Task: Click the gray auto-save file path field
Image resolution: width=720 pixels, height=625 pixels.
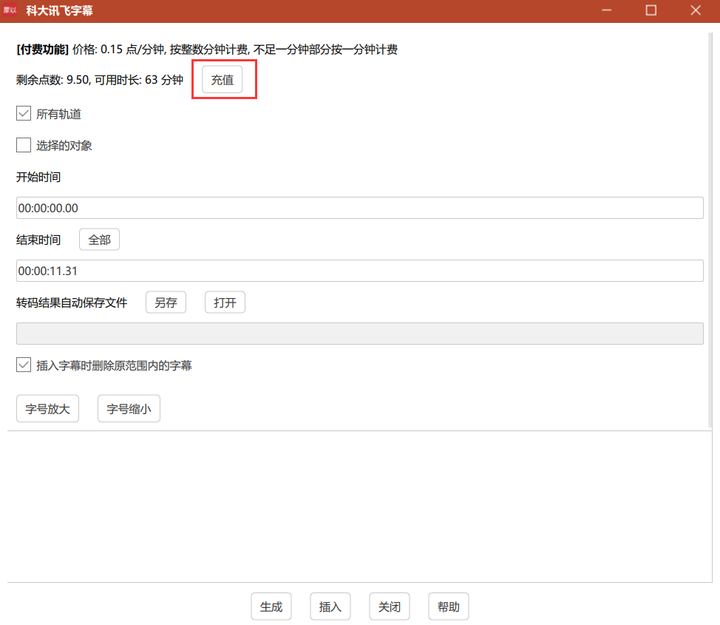Action: click(360, 333)
